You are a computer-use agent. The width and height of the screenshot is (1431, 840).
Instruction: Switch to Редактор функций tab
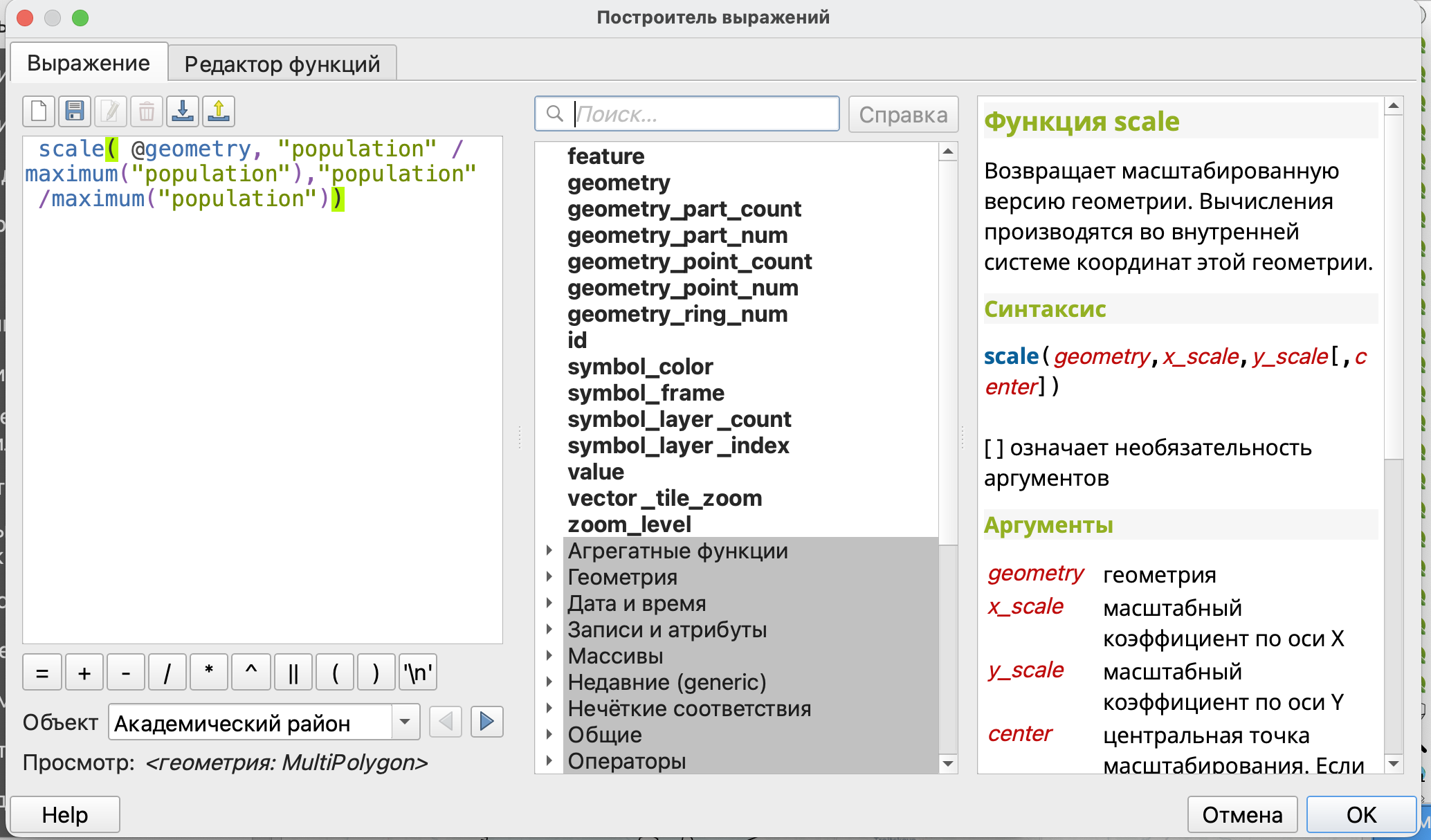pos(282,64)
